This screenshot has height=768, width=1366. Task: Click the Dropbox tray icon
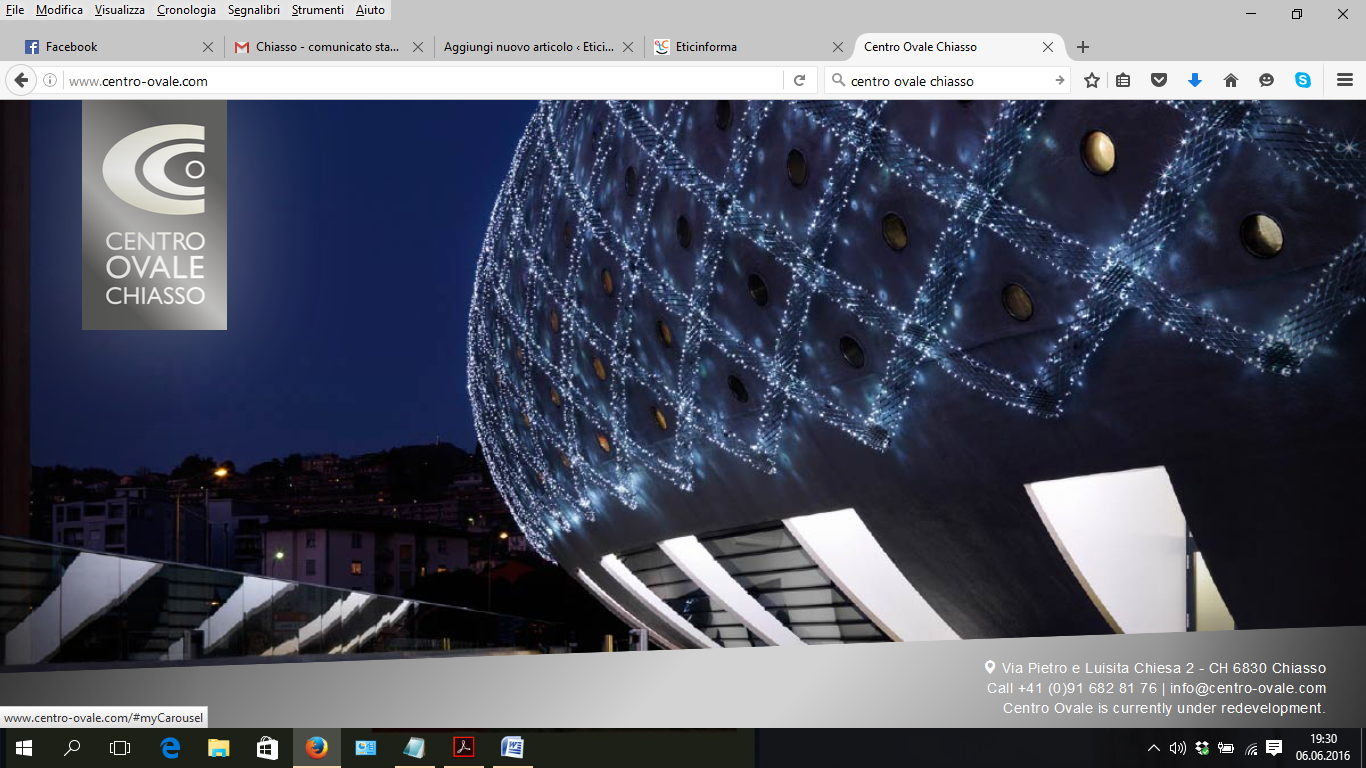click(1202, 748)
